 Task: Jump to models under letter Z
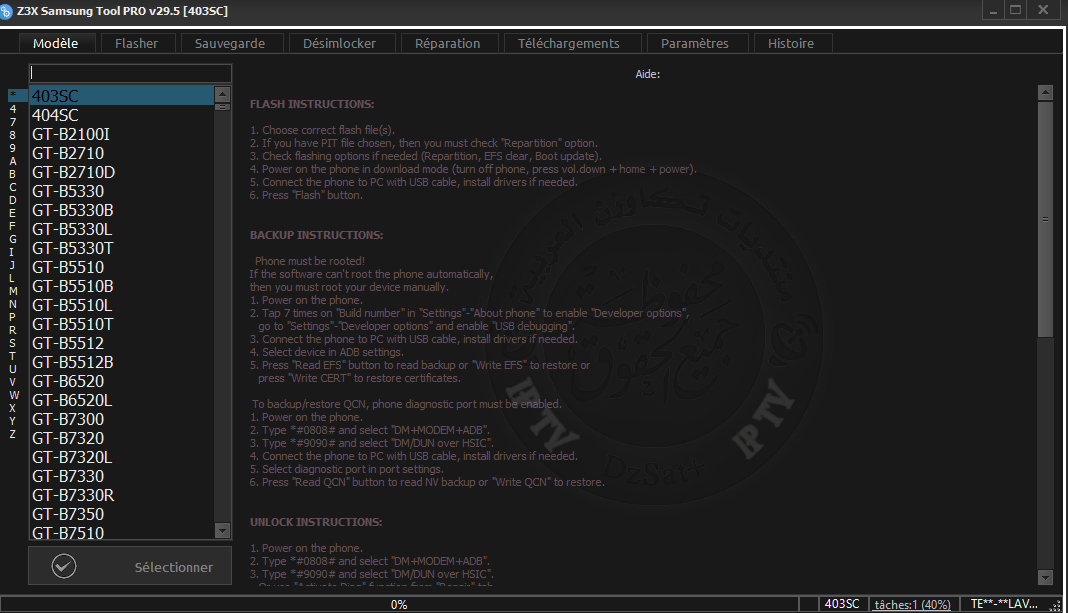point(13,435)
